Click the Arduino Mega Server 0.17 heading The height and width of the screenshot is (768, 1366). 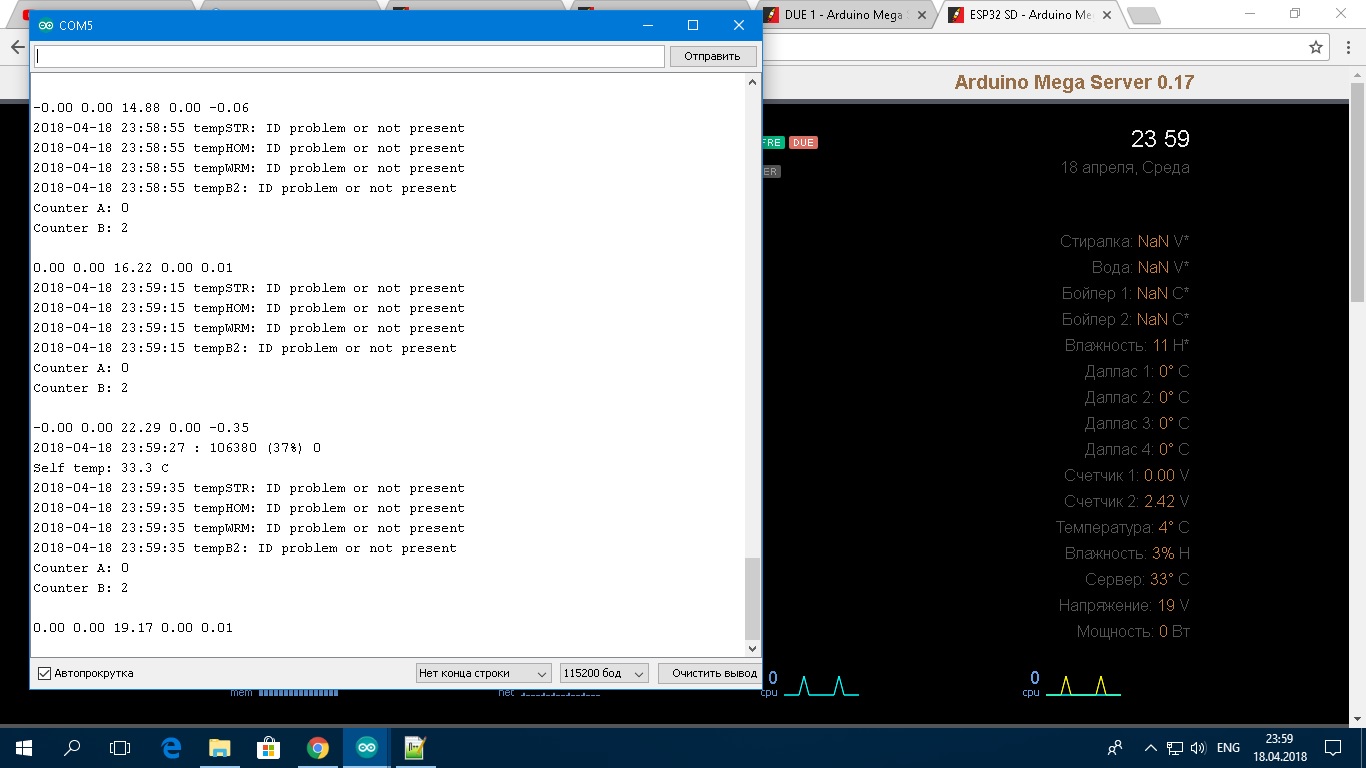point(1074,83)
